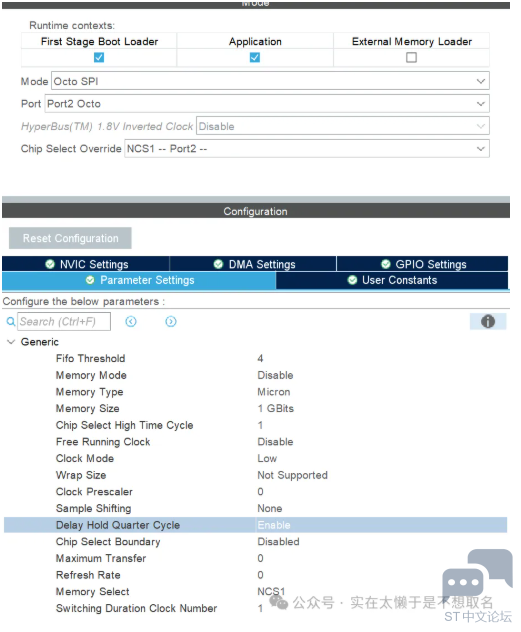Image resolution: width=521 pixels, height=632 pixels.
Task: Click Wrap Size value Not Supported
Action: click(x=293, y=475)
